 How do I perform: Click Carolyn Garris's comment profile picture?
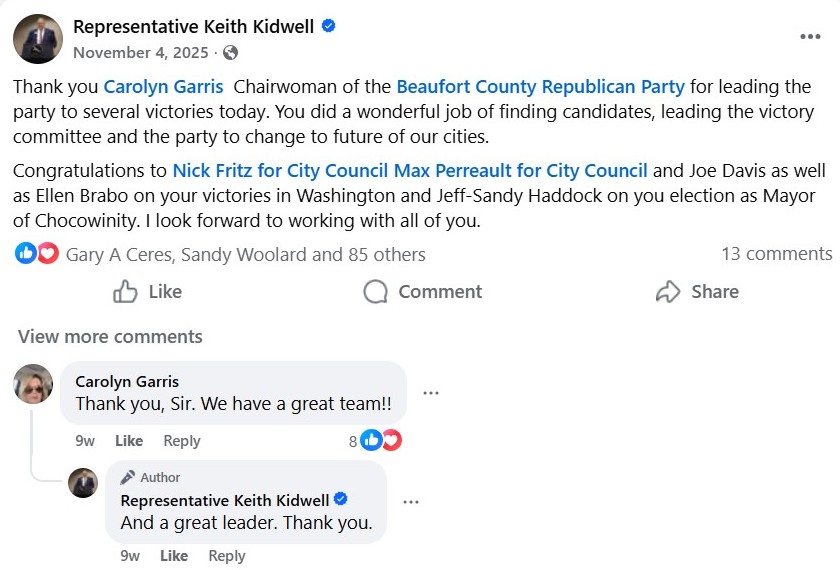click(34, 384)
